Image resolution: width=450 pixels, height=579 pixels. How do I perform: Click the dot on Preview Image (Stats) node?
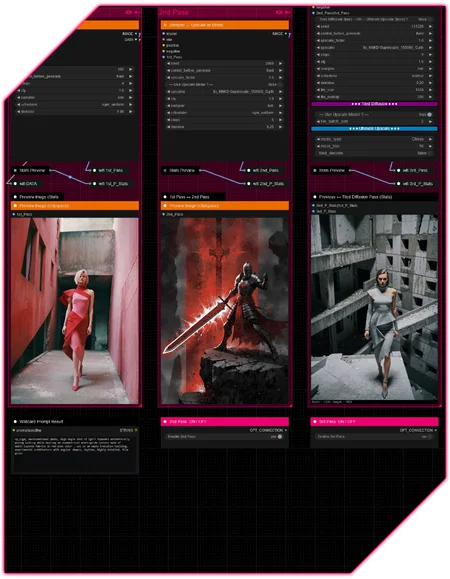pos(15,197)
